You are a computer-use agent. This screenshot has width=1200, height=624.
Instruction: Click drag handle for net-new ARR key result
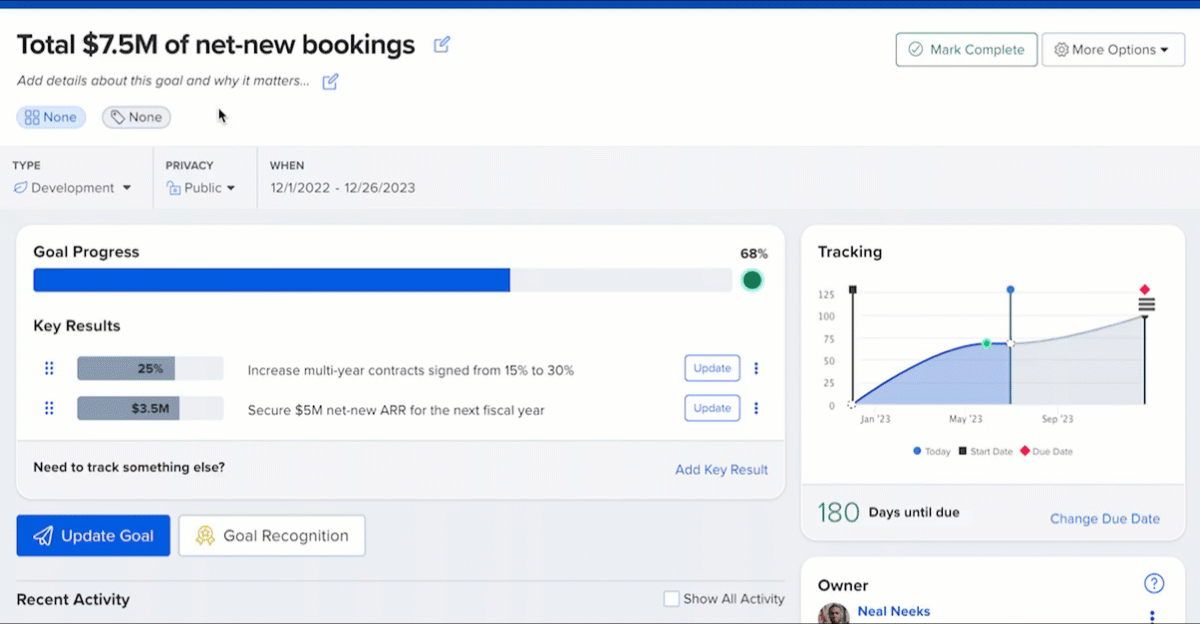pos(49,408)
